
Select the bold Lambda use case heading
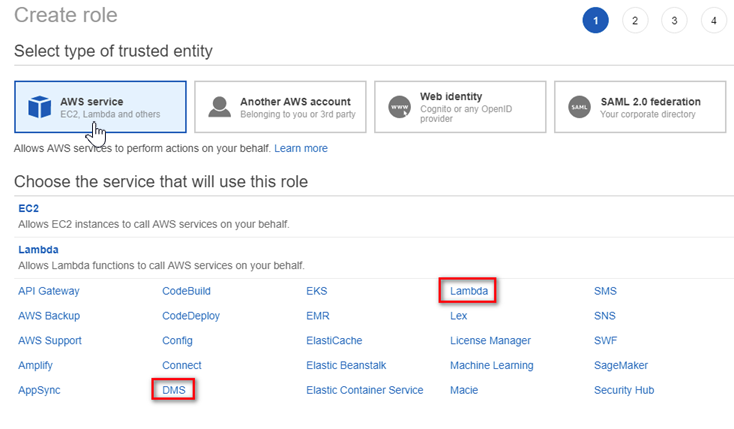tap(38, 250)
